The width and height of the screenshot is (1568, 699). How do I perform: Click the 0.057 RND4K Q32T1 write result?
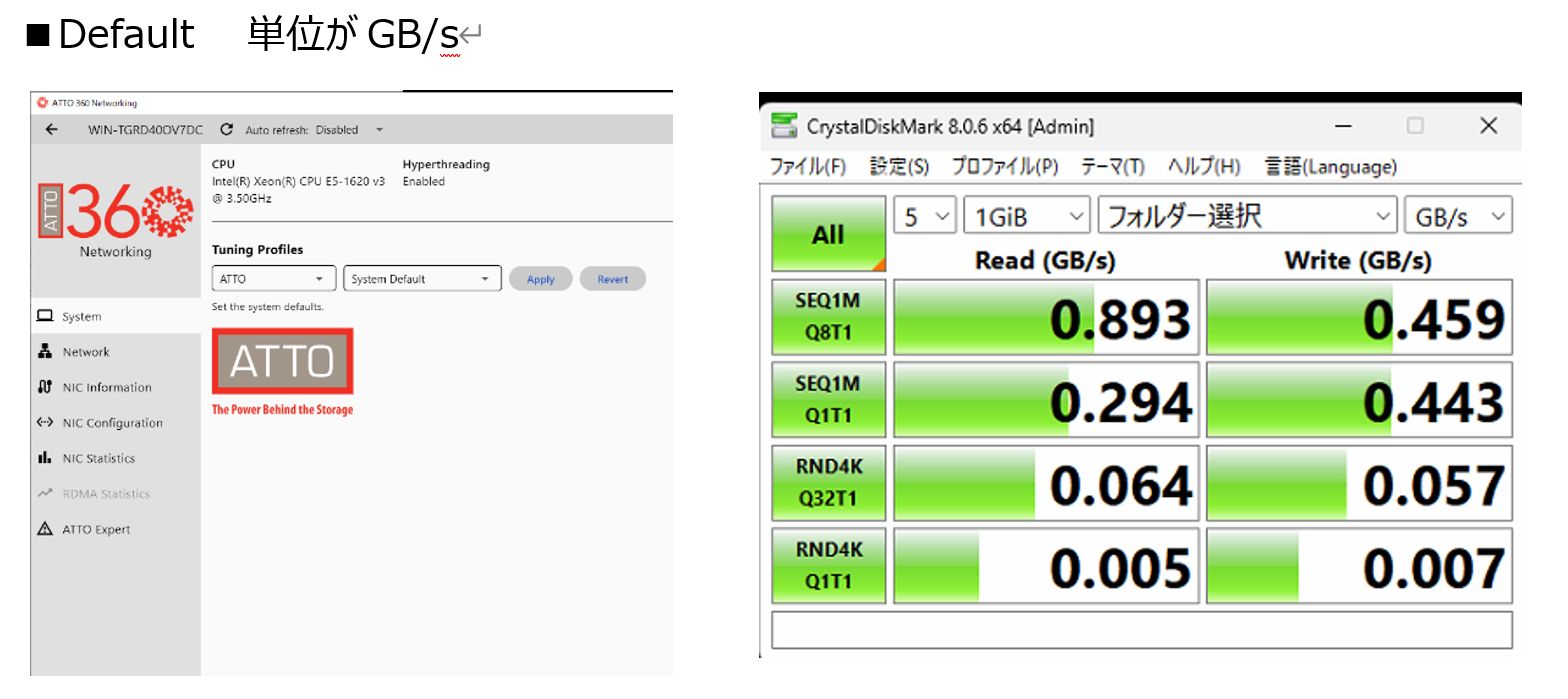[1359, 483]
